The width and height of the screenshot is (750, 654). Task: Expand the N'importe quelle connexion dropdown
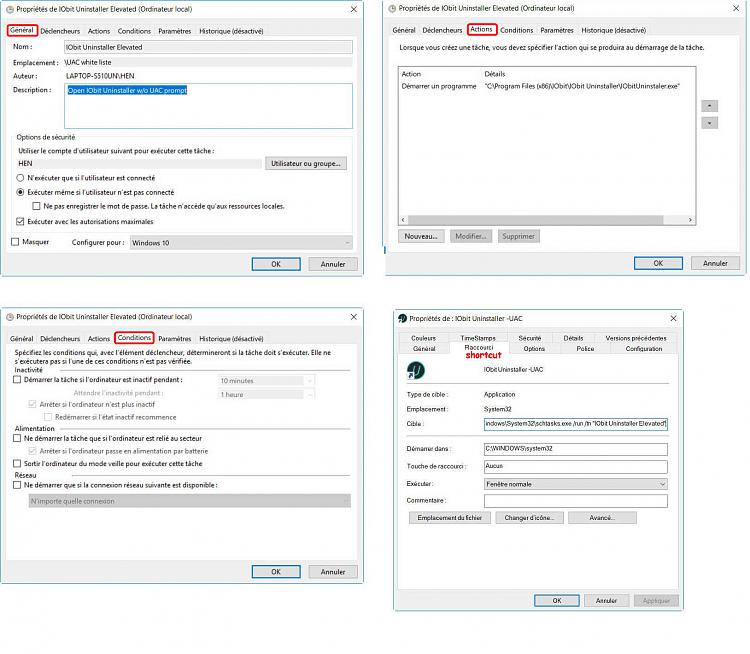189,501
